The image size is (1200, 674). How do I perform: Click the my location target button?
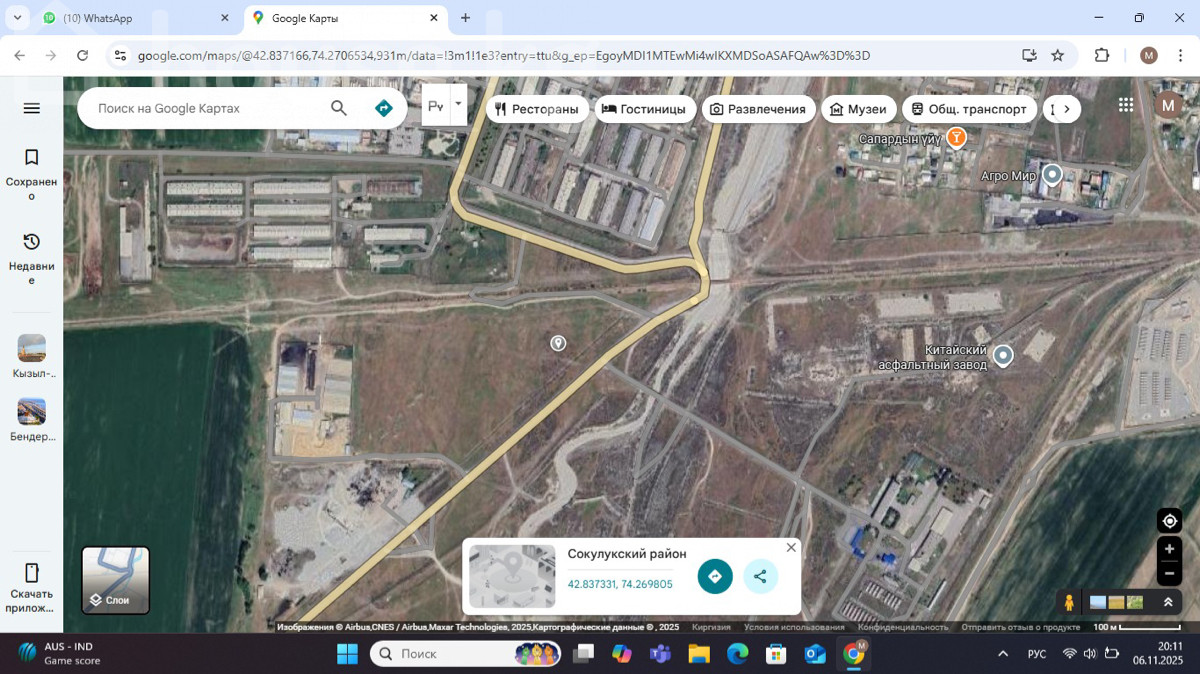[1169, 521]
